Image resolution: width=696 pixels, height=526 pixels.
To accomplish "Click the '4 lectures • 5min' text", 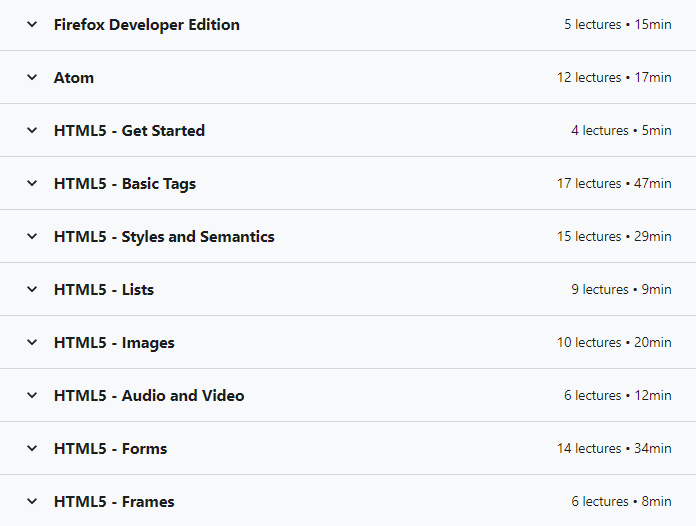I will pyautogui.click(x=621, y=131).
